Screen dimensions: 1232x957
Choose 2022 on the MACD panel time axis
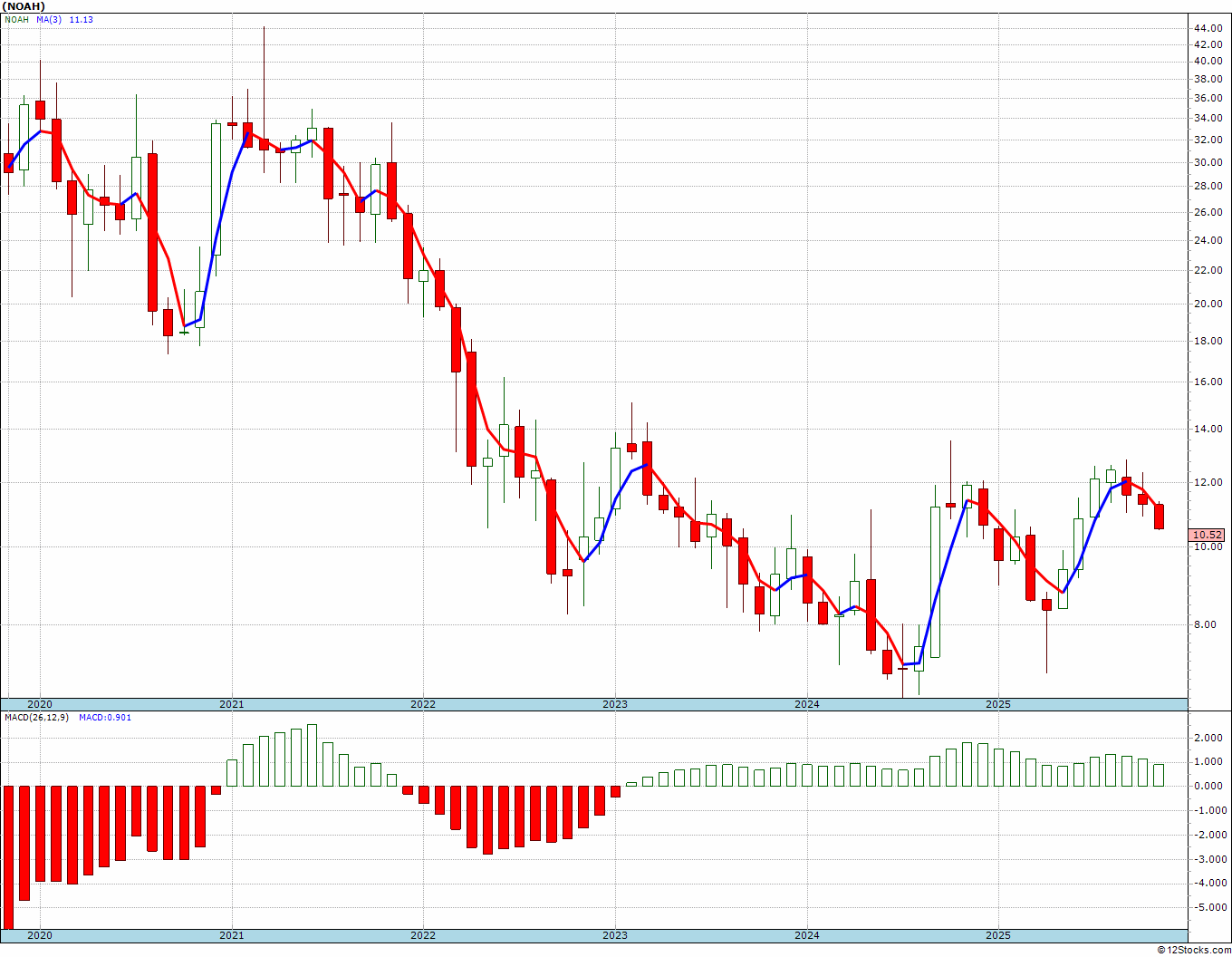[x=423, y=935]
